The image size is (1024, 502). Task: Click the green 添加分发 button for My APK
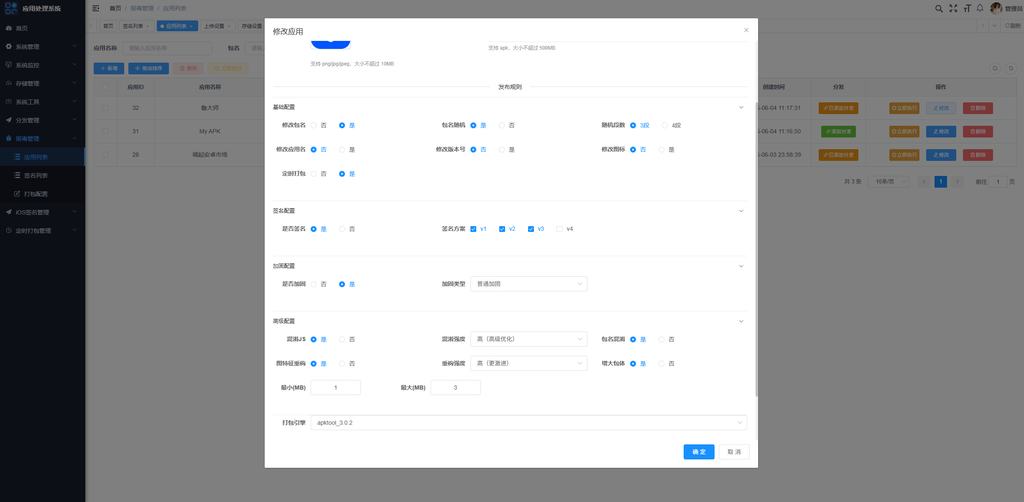[x=839, y=131]
